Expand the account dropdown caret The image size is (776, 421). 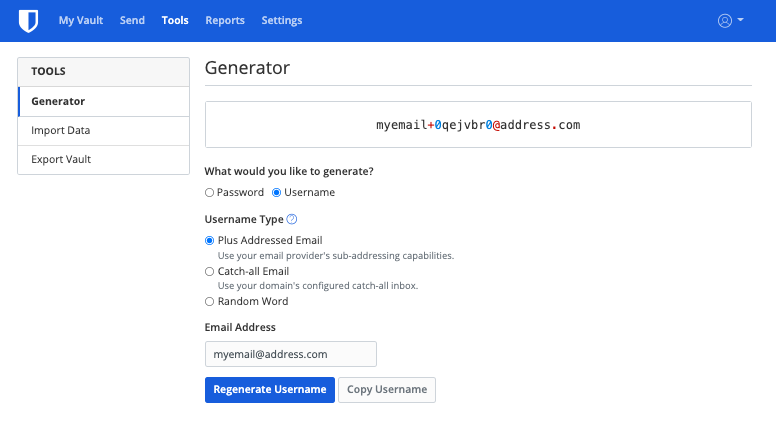[x=740, y=20]
